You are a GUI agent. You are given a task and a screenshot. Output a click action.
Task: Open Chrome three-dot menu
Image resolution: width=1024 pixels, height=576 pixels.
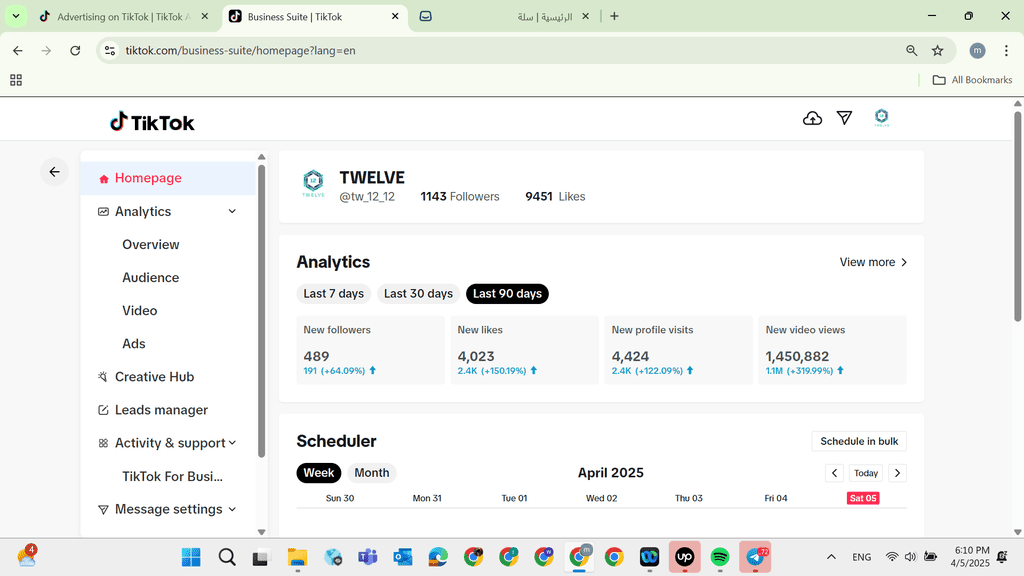coord(1006,50)
